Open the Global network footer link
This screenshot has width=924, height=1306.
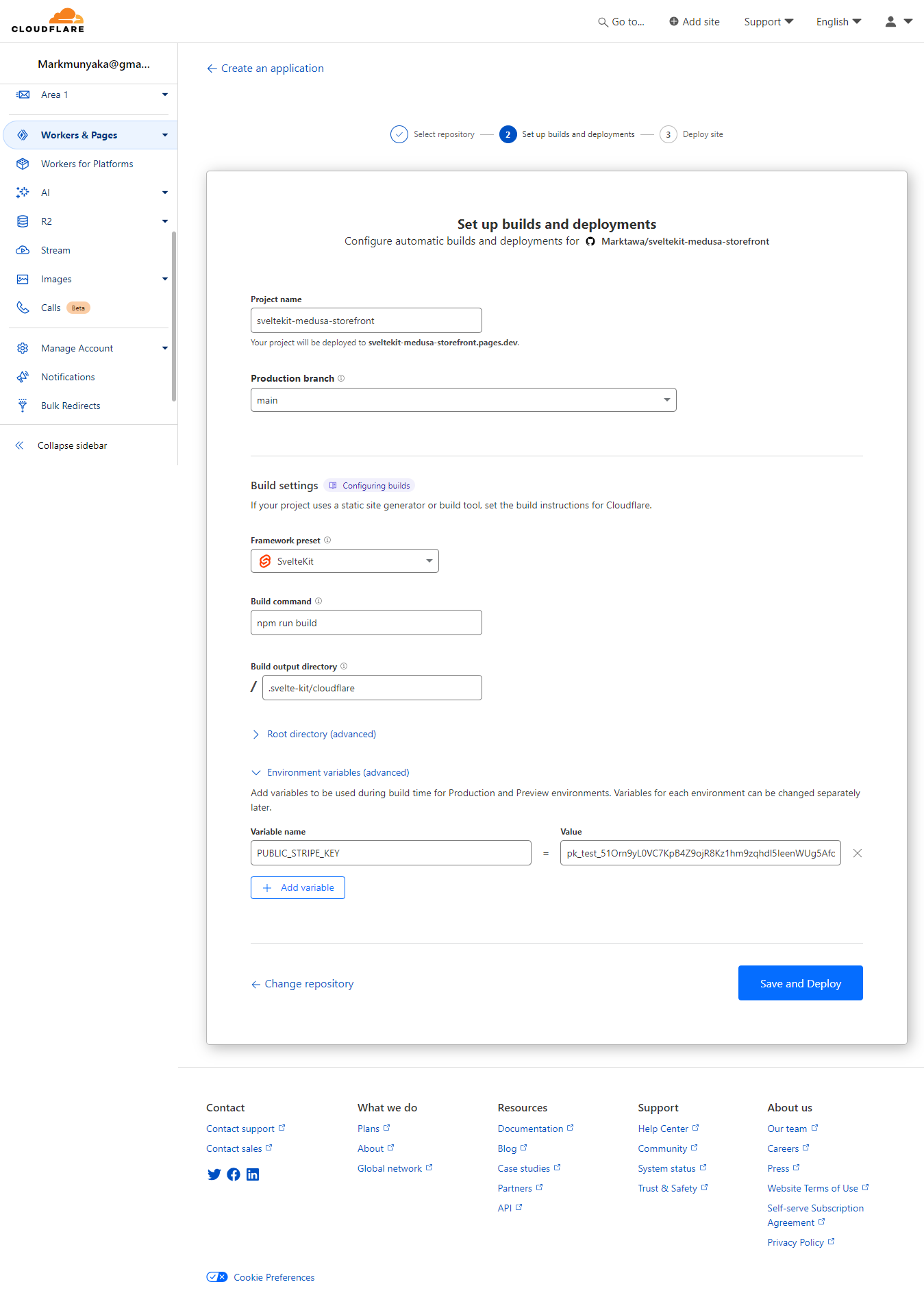pyautogui.click(x=395, y=1168)
